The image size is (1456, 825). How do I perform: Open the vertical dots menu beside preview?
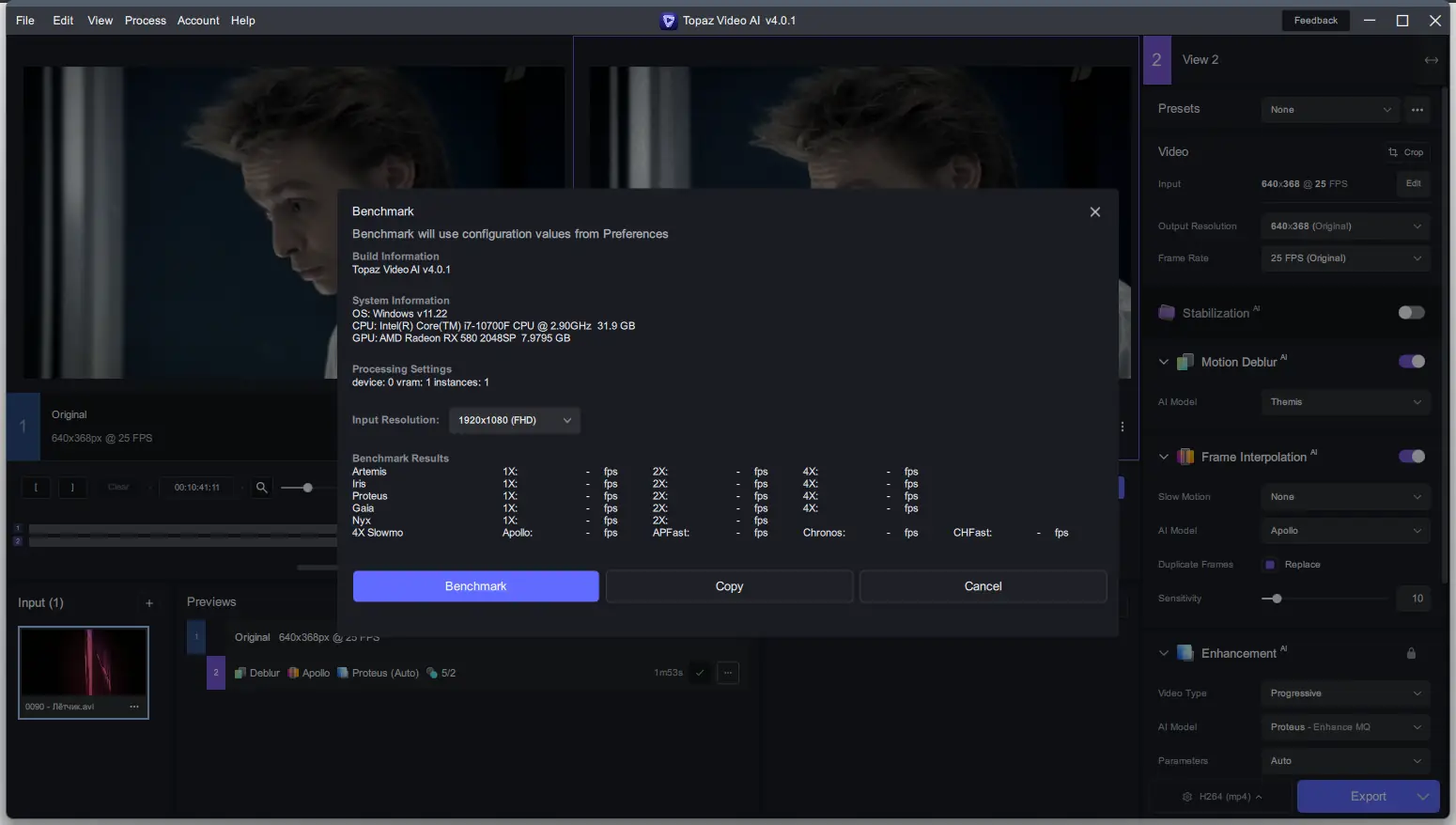(x=1123, y=427)
